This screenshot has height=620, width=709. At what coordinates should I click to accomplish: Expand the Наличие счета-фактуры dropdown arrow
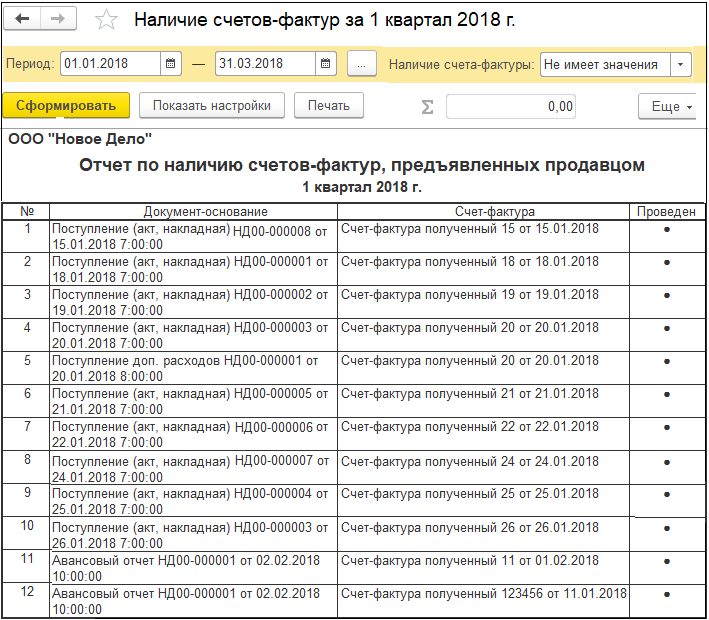pyautogui.click(x=681, y=64)
